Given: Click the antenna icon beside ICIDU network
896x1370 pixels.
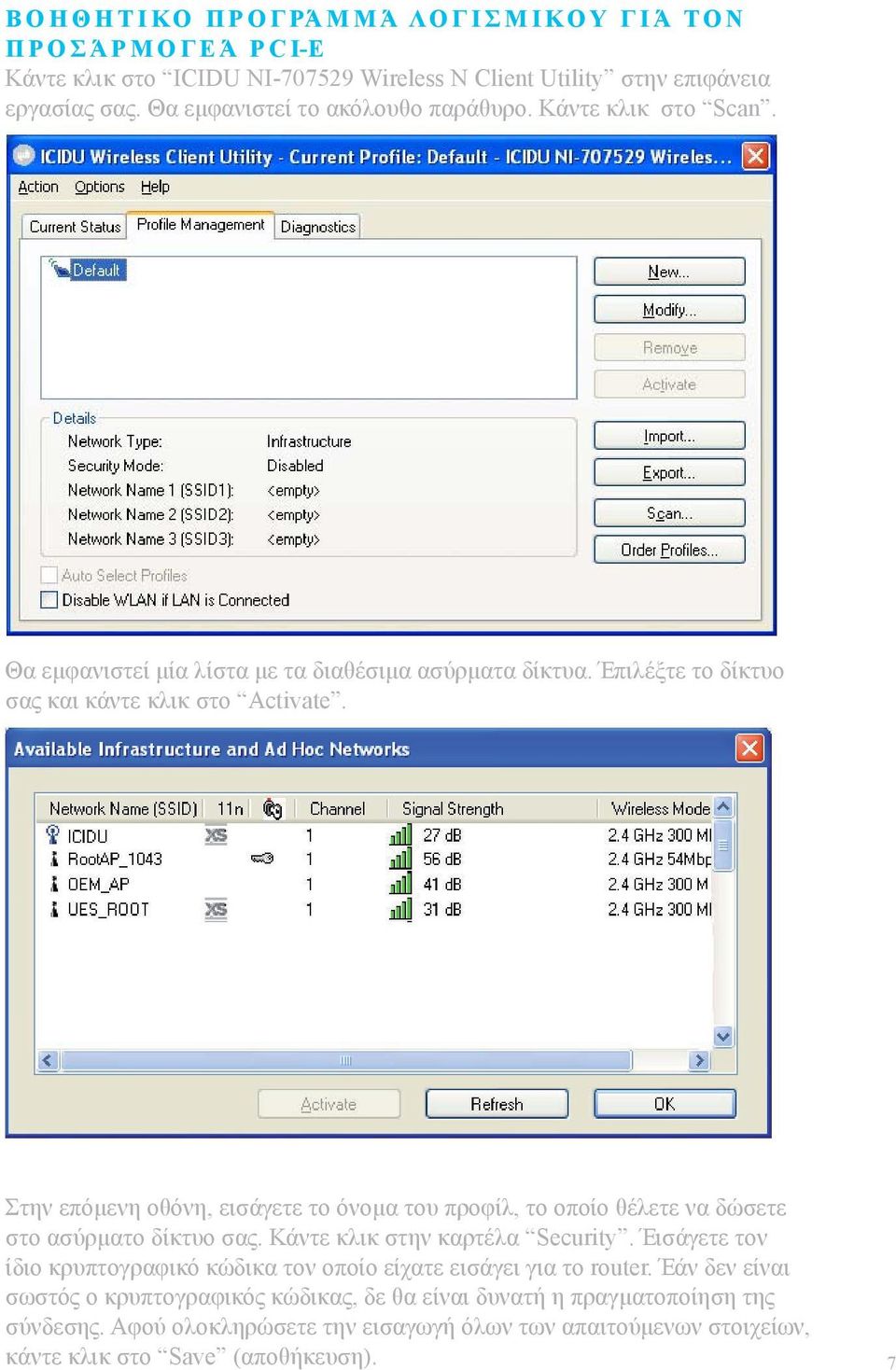Looking at the screenshot, I should click(x=53, y=835).
